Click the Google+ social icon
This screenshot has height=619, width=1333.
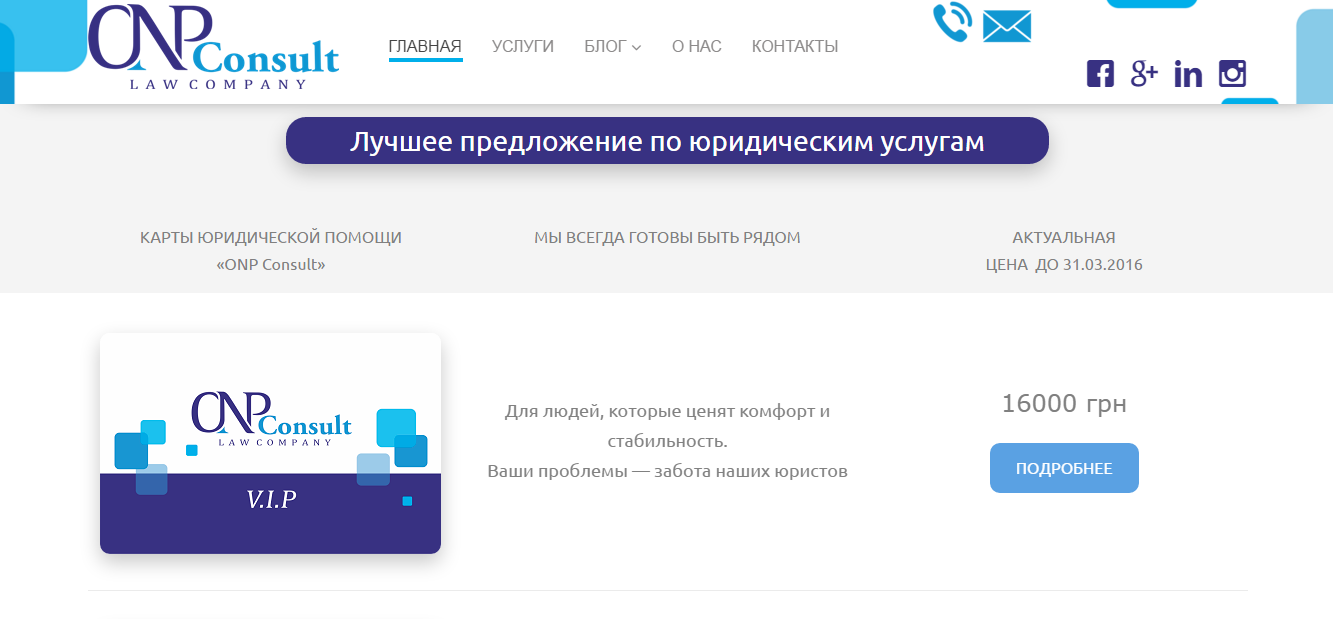coord(1144,73)
